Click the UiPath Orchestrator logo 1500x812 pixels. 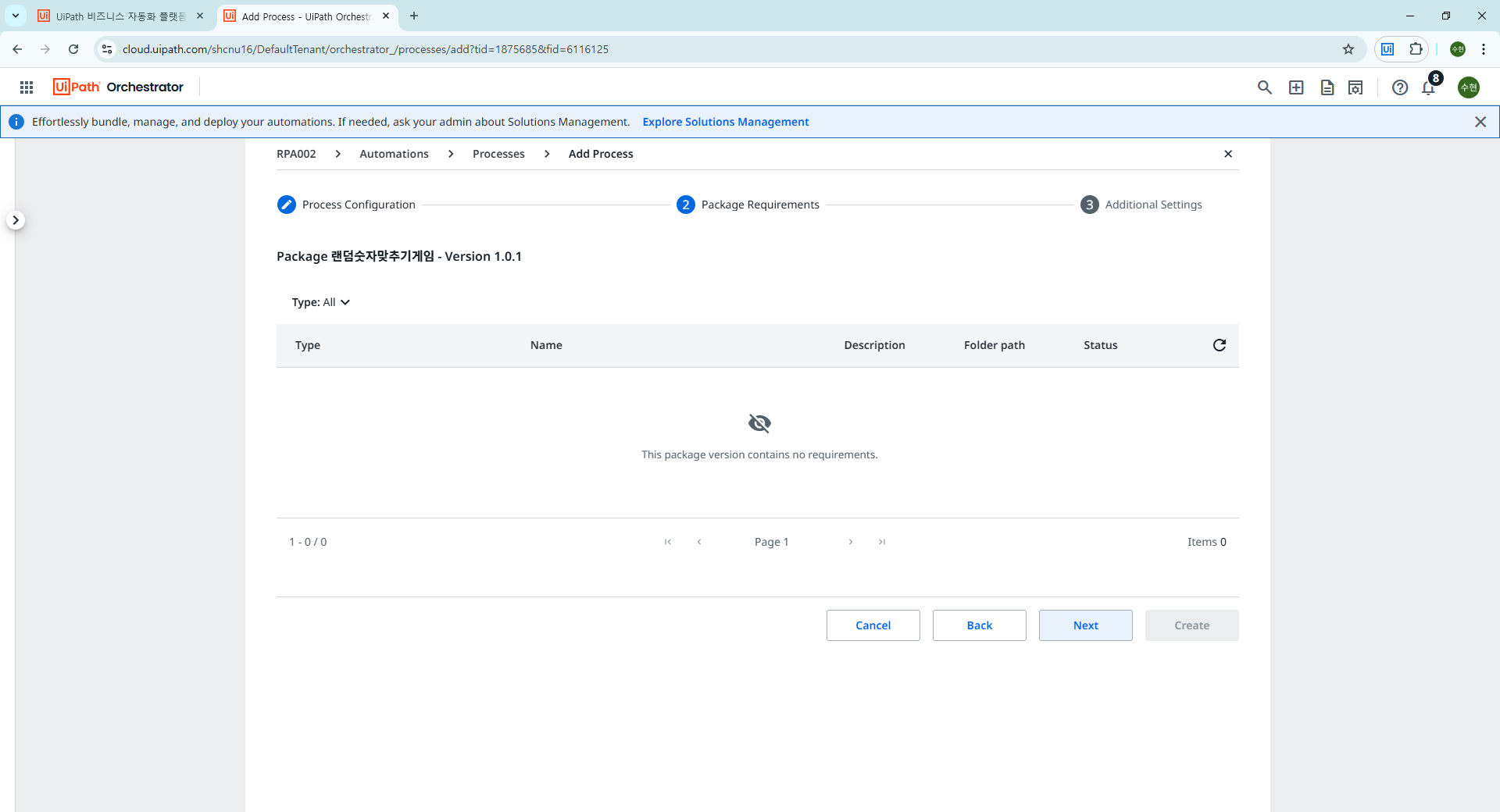[x=118, y=87]
